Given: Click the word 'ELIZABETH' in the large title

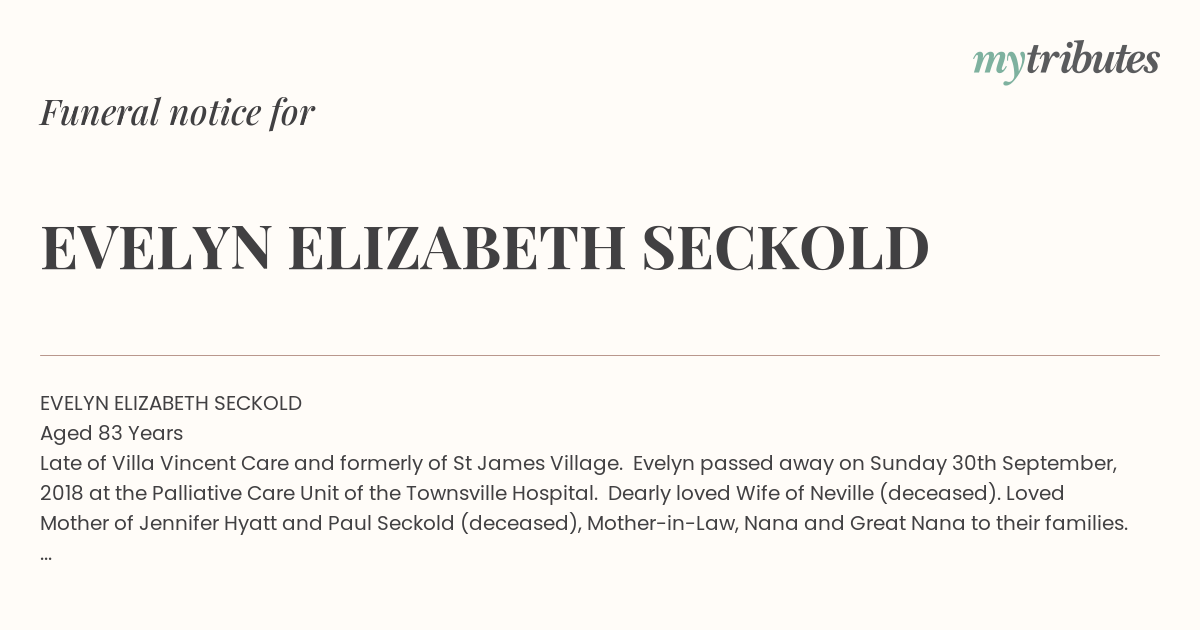Looking at the screenshot, I should click(457, 249).
